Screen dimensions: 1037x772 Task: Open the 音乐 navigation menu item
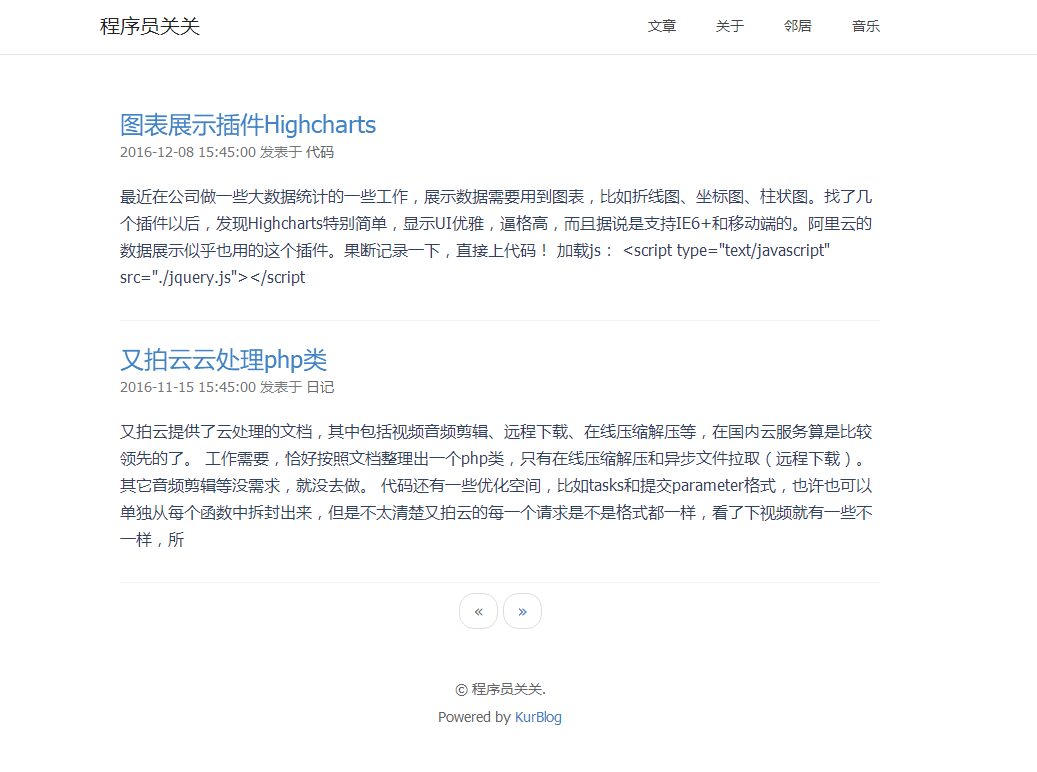(866, 27)
